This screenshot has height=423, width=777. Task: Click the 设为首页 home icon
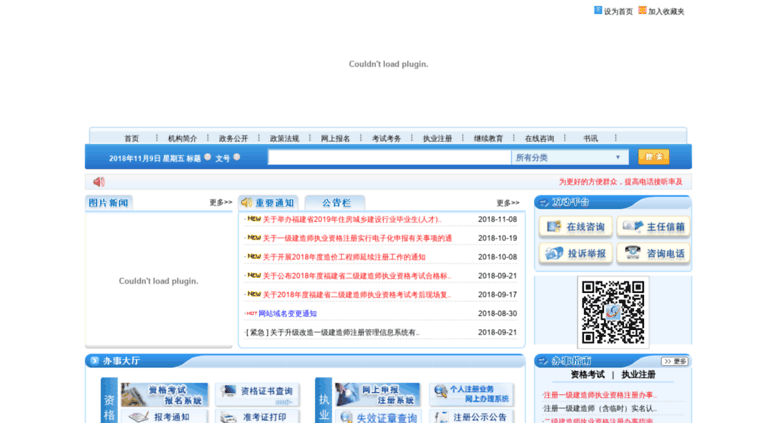point(598,10)
